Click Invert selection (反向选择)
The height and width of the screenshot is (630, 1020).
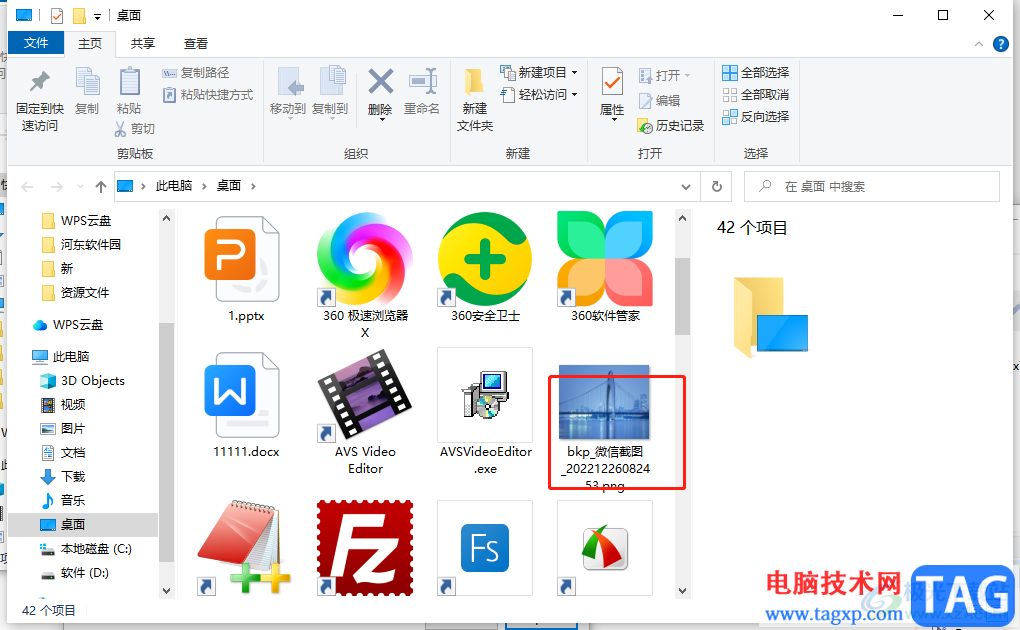click(x=756, y=117)
